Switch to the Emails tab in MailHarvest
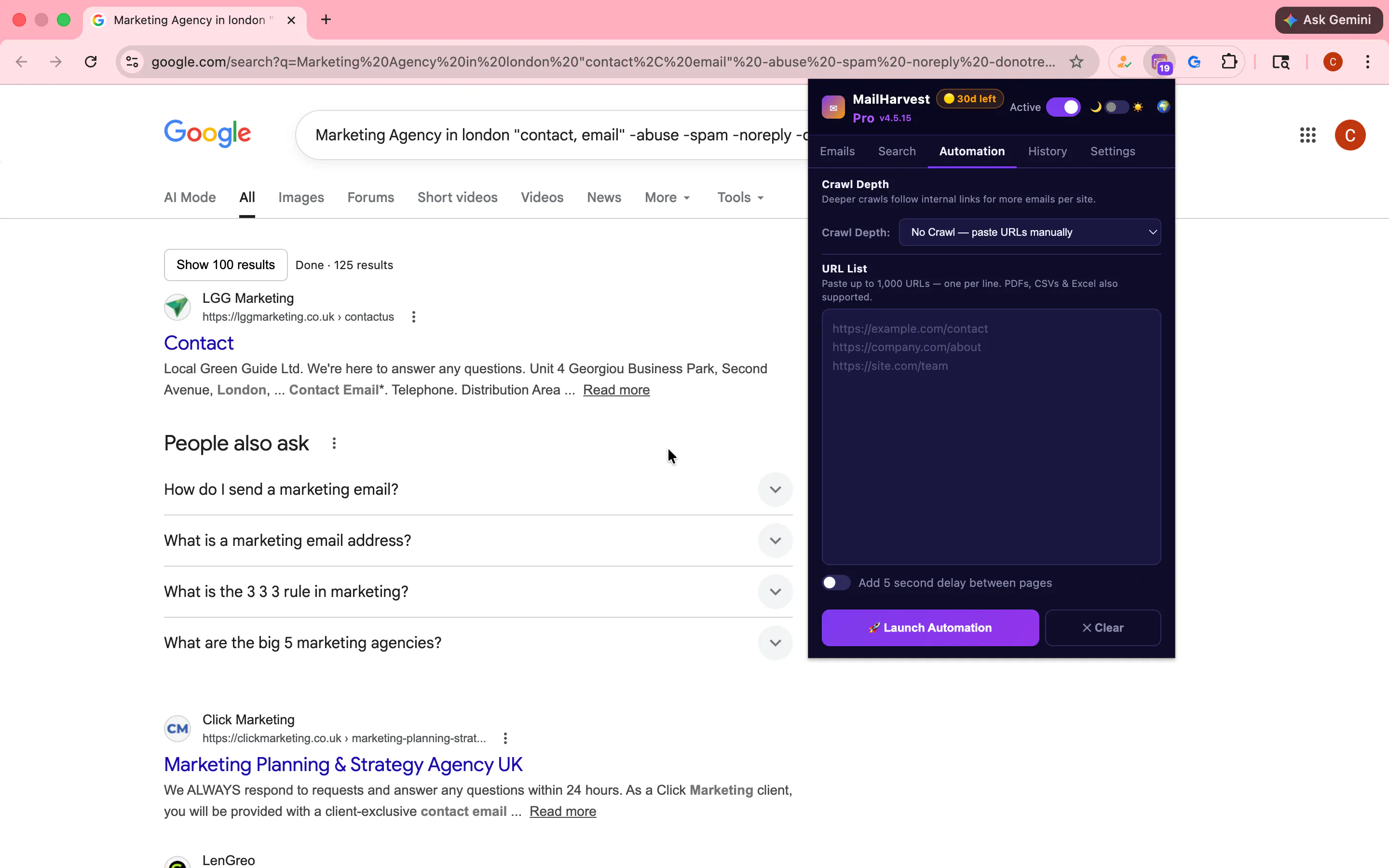The height and width of the screenshot is (868, 1389). pyautogui.click(x=837, y=151)
